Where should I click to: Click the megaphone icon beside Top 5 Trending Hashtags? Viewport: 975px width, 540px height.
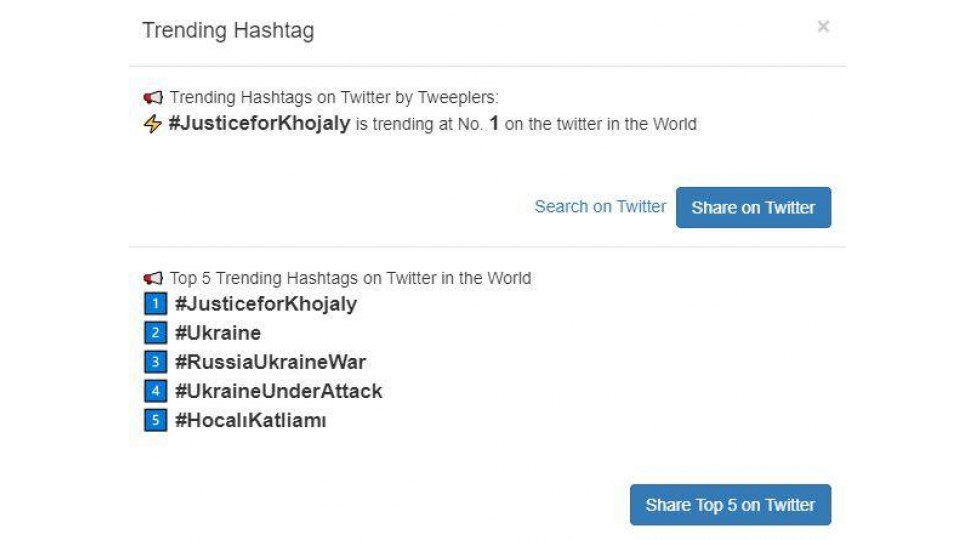pos(153,278)
